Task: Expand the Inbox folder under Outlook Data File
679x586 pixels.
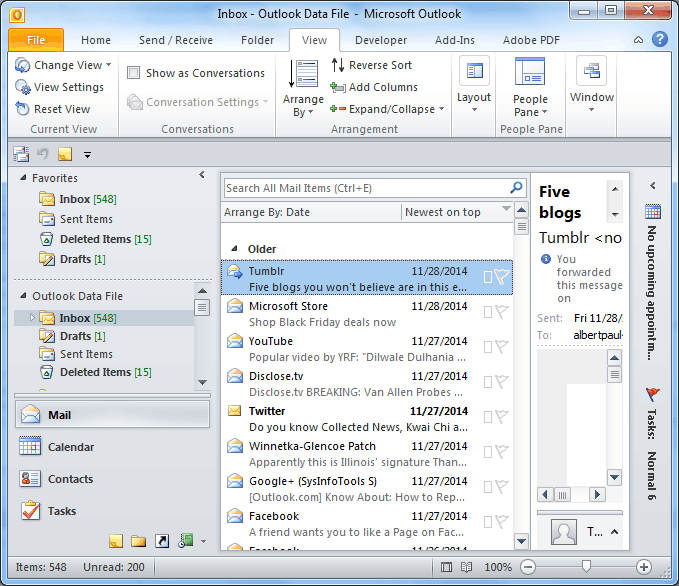Action: 32,317
